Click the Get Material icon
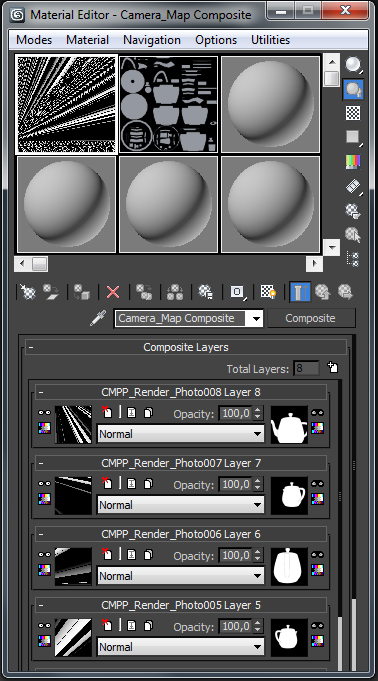 pyautogui.click(x=28, y=291)
